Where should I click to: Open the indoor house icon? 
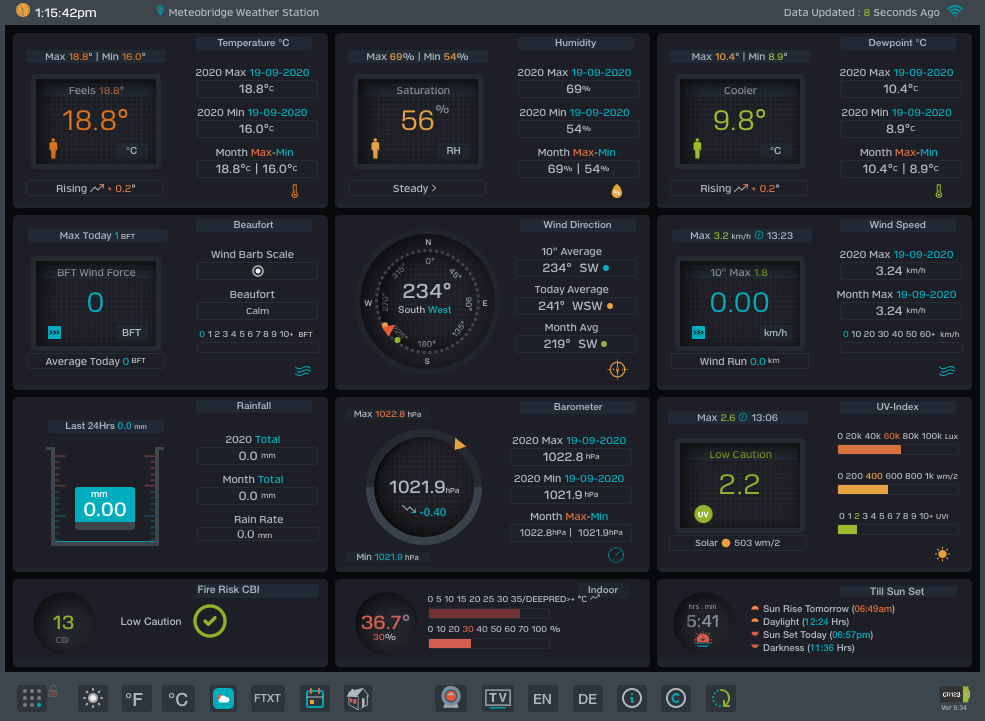point(358,698)
